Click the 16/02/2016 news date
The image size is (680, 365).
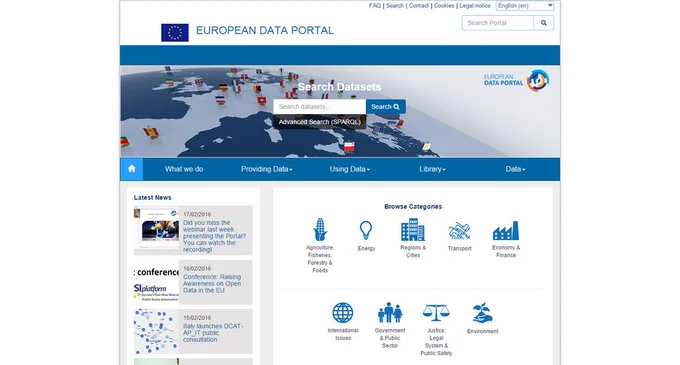pos(197,268)
